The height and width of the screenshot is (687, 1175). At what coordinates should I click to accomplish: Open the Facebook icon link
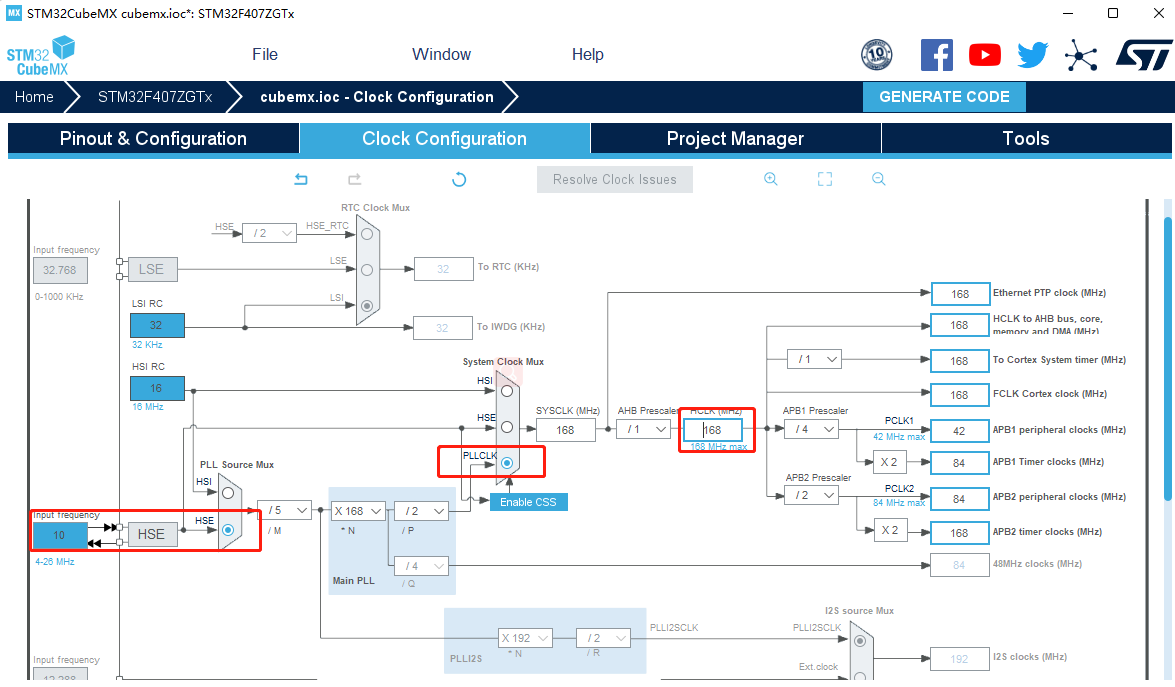click(x=937, y=55)
